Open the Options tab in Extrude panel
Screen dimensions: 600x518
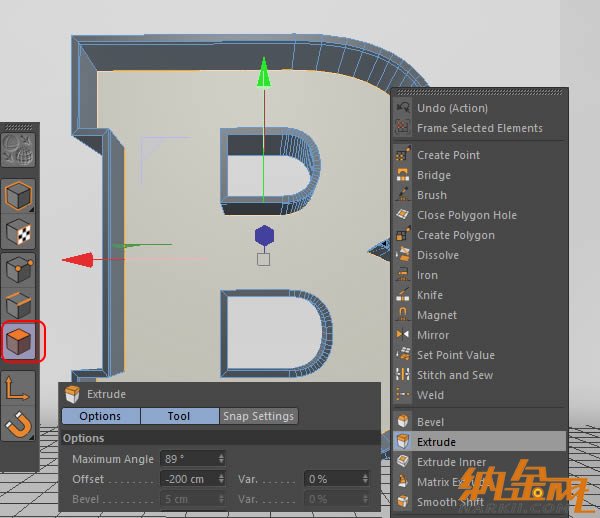pyautogui.click(x=100, y=416)
